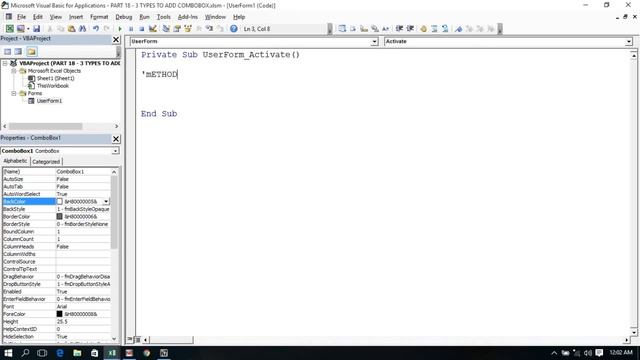Save the project with the floppy disk icon
The height and width of the screenshot is (360, 640).
tap(36, 29)
